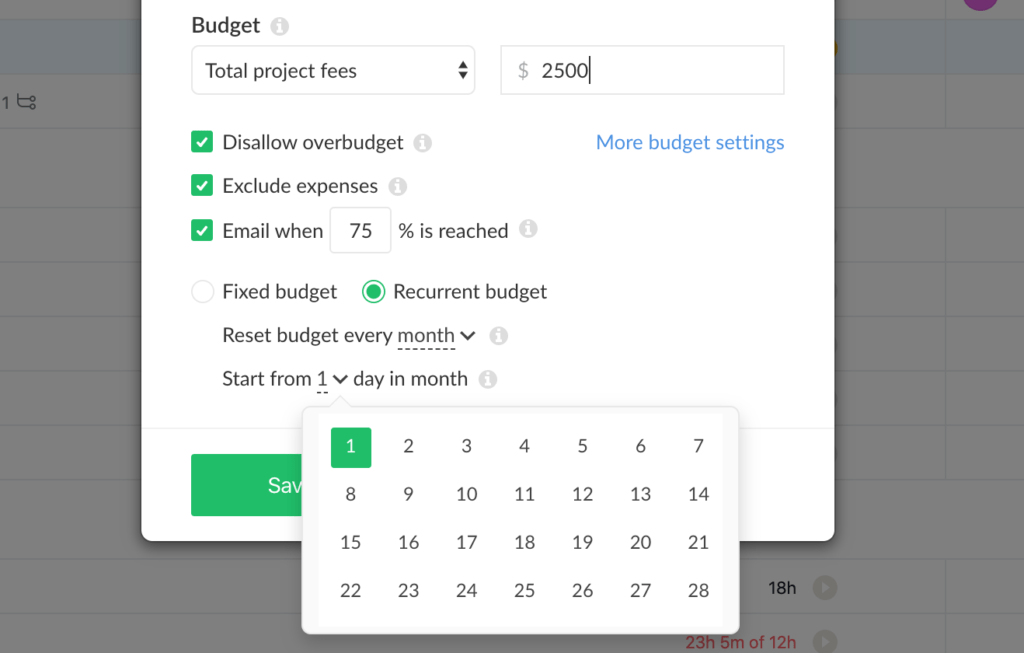1024x653 pixels.
Task: Click the subtask hierarchy icon next to 1
Action: click(x=24, y=103)
